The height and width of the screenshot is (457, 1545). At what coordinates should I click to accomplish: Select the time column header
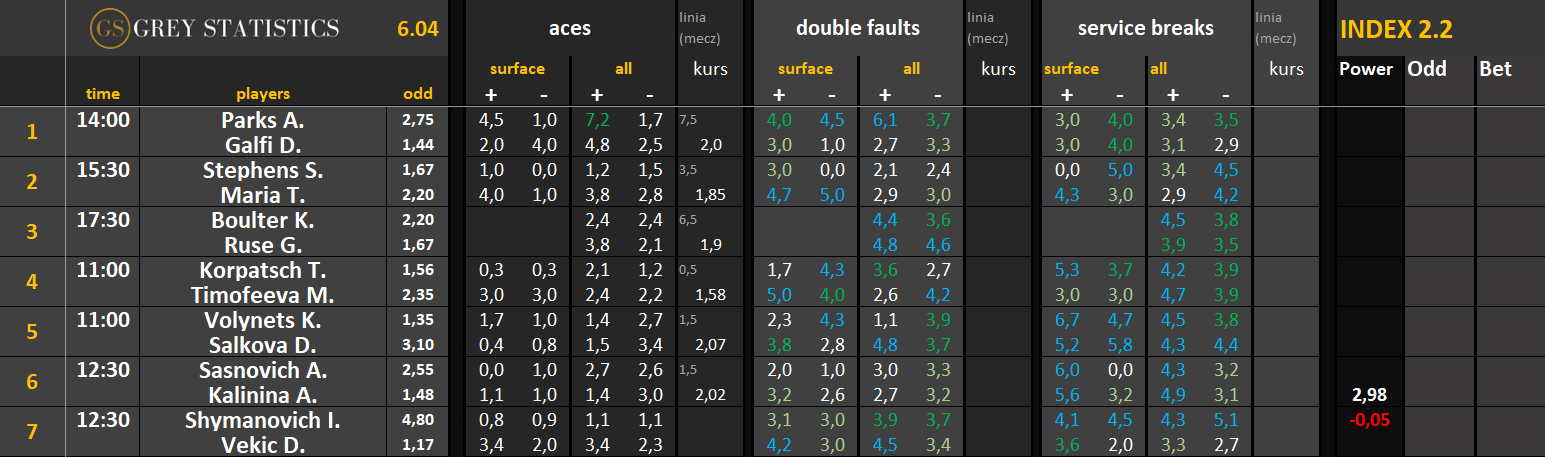click(102, 94)
